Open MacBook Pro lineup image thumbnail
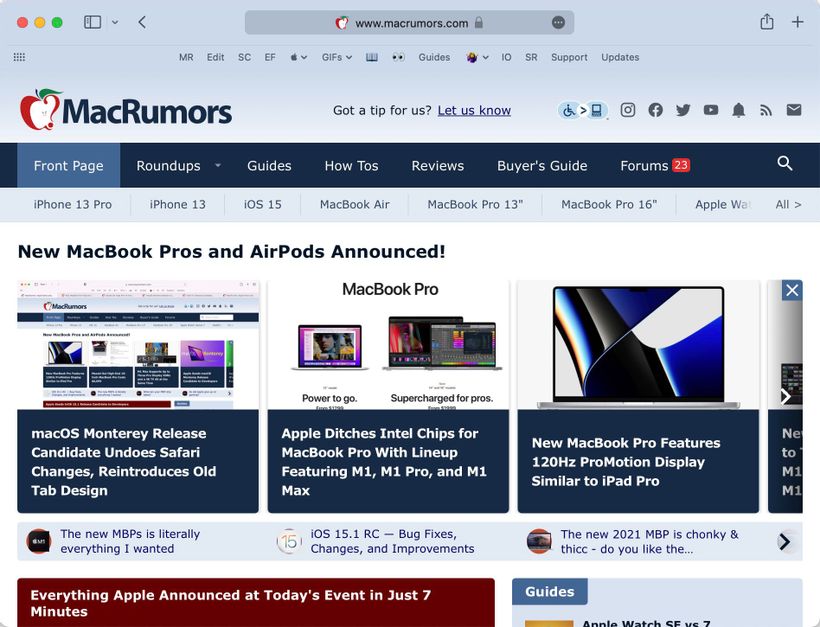The height and width of the screenshot is (627, 820). (388, 345)
